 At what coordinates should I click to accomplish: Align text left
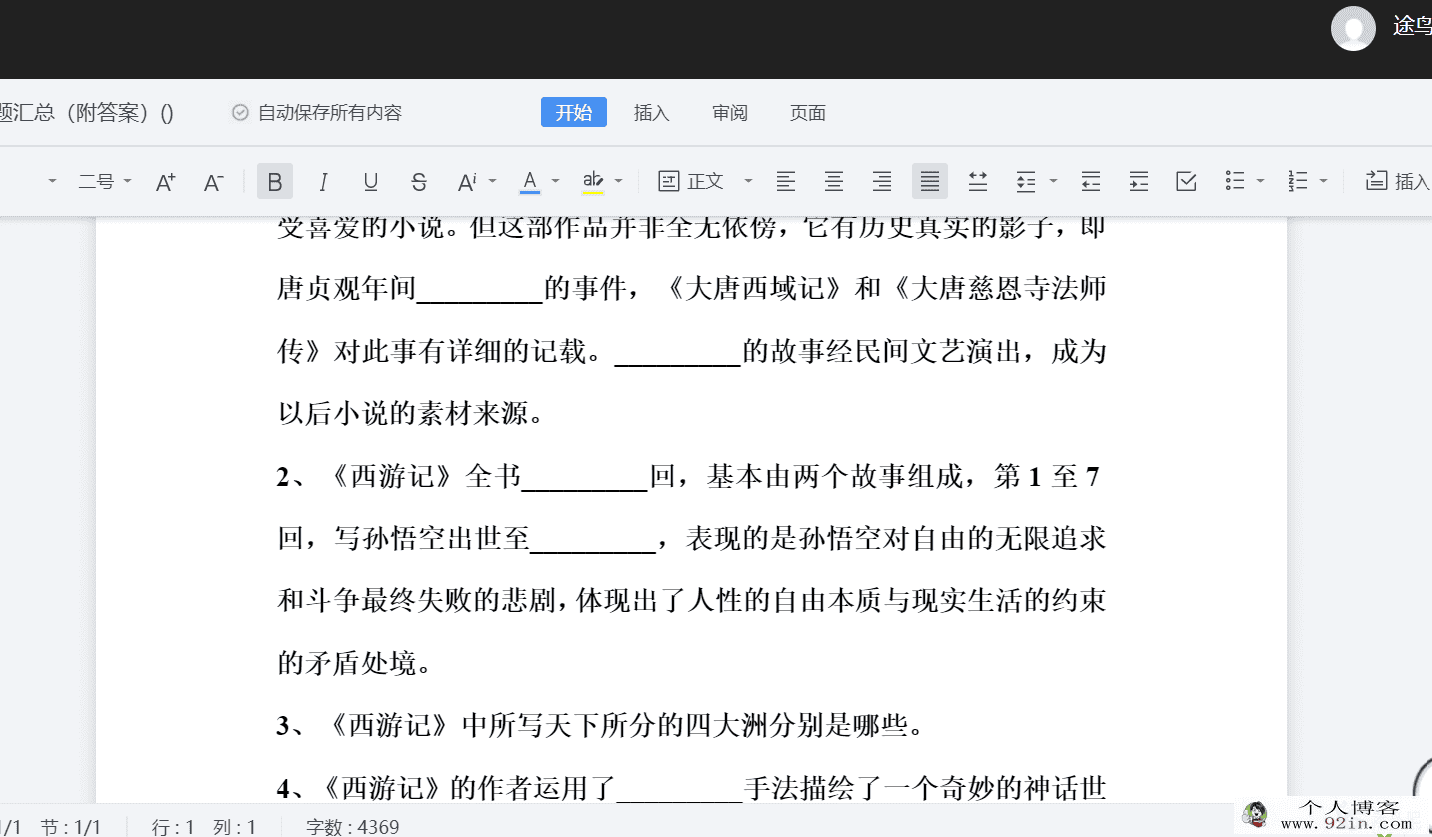click(x=786, y=181)
